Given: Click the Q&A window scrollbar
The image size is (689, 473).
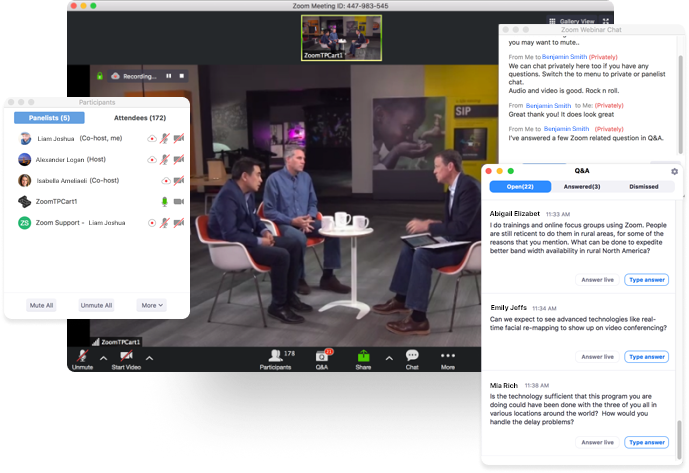Looking at the screenshot, I should pos(679,440).
